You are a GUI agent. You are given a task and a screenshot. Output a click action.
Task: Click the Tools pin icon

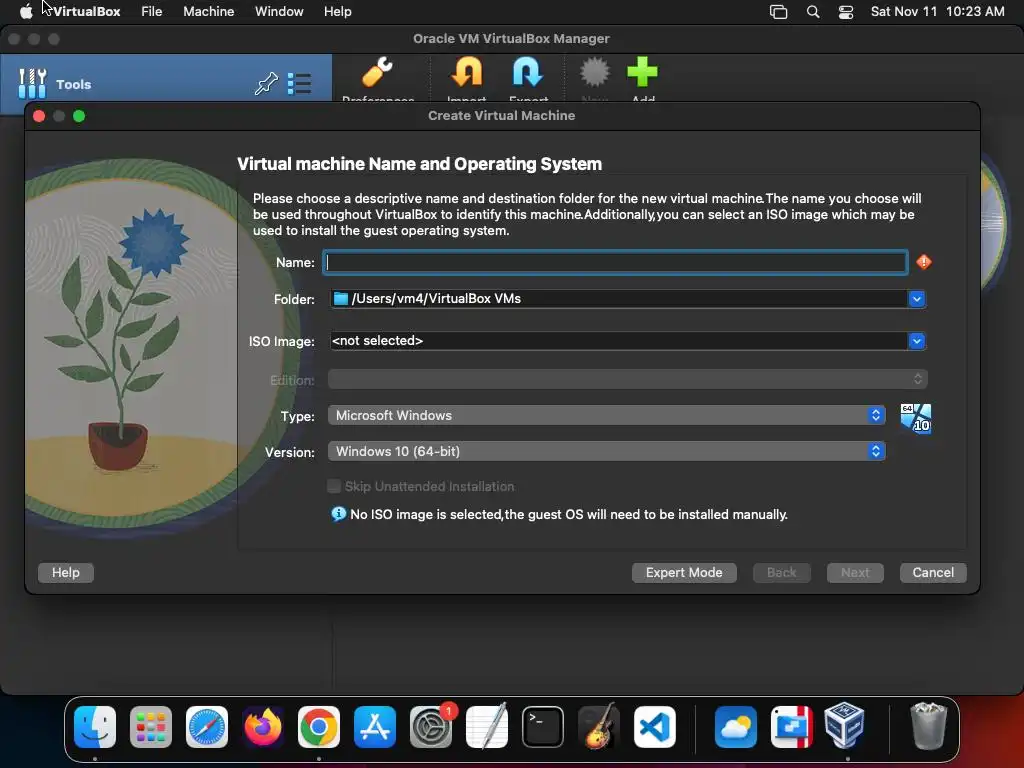(266, 84)
